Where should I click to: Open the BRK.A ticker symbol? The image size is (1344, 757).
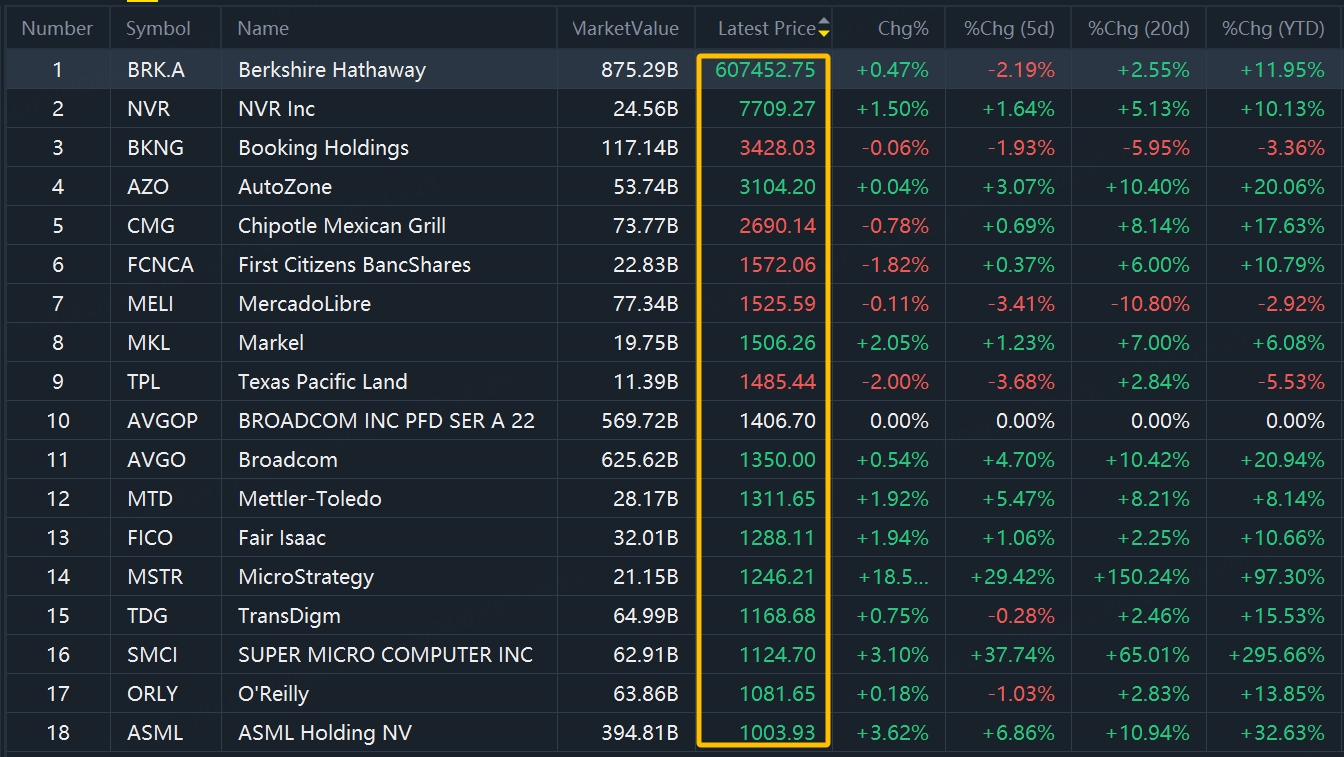156,70
